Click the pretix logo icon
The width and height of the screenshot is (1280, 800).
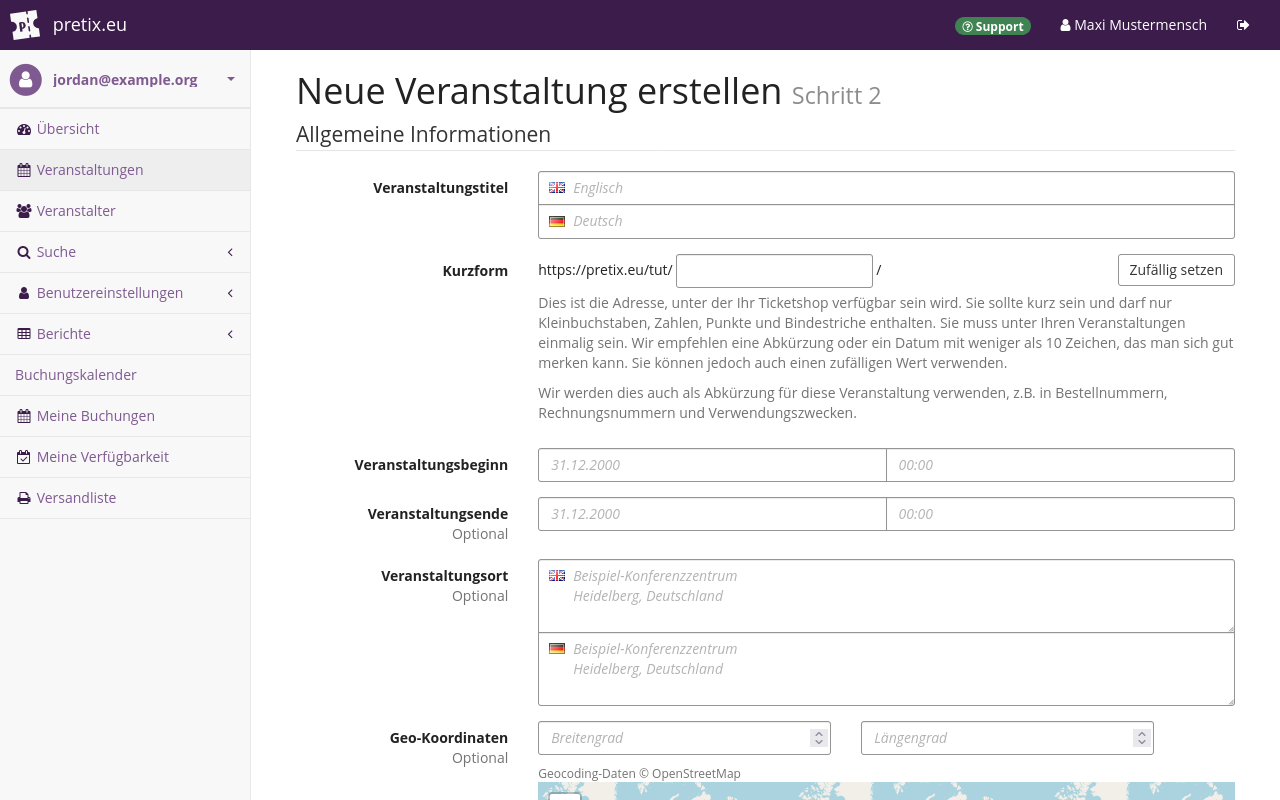(x=25, y=25)
